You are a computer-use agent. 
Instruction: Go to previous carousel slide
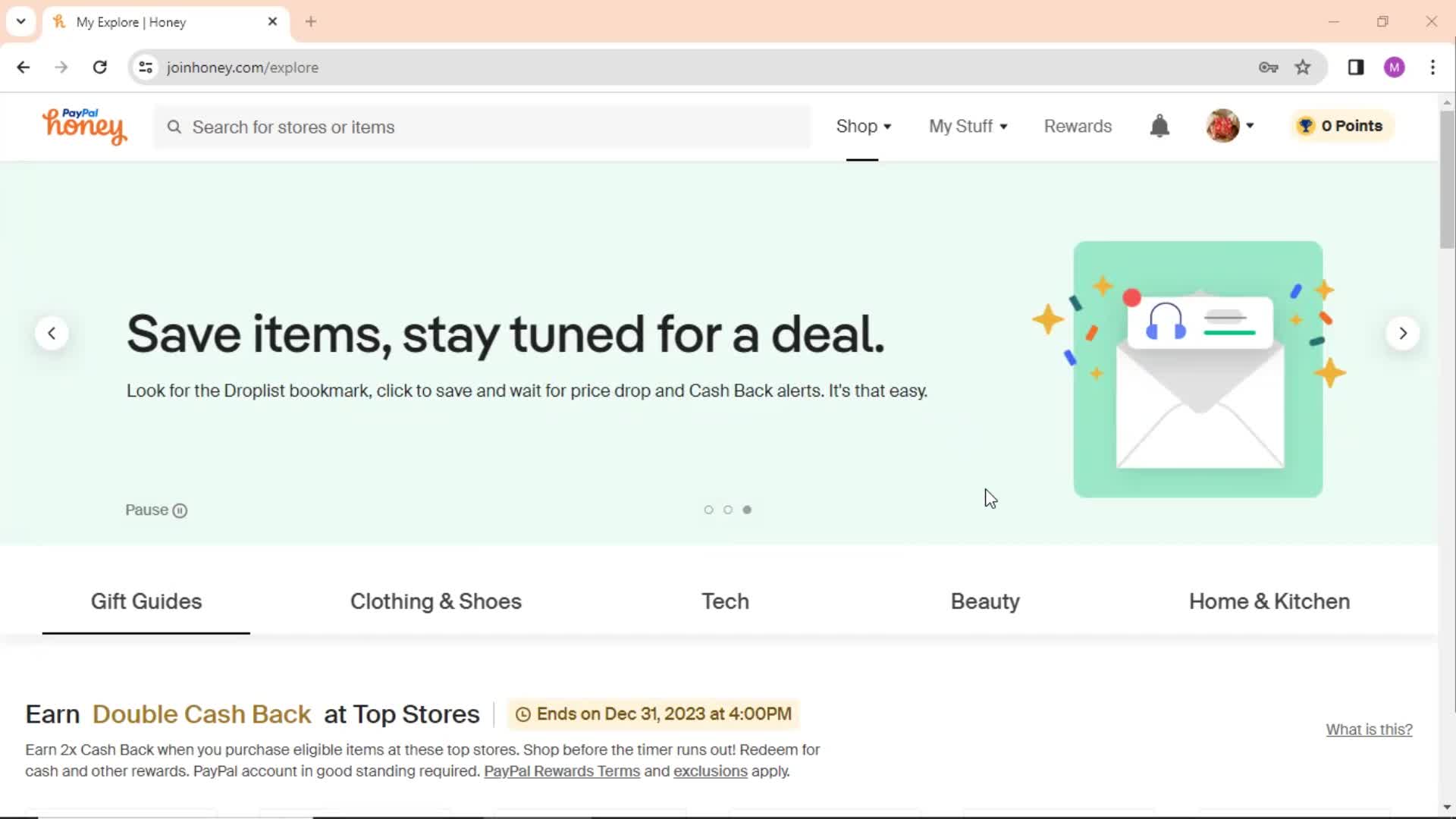[52, 333]
